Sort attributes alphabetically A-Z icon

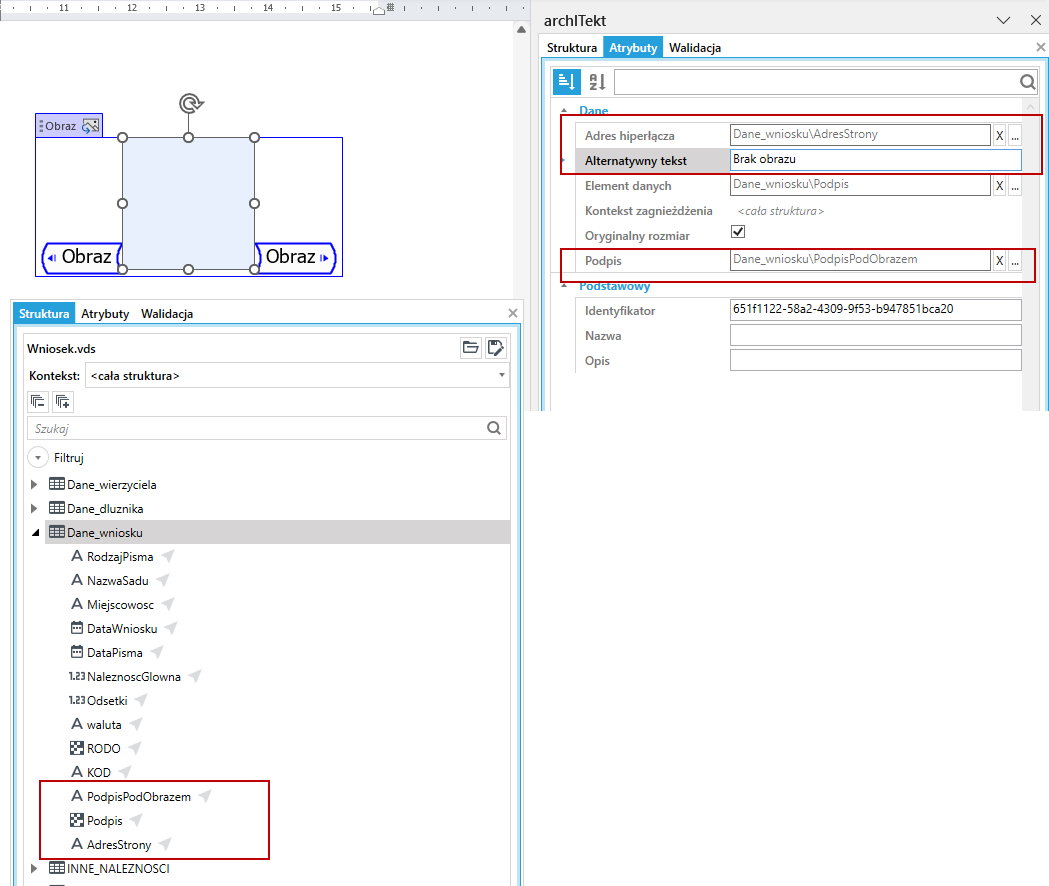click(597, 82)
